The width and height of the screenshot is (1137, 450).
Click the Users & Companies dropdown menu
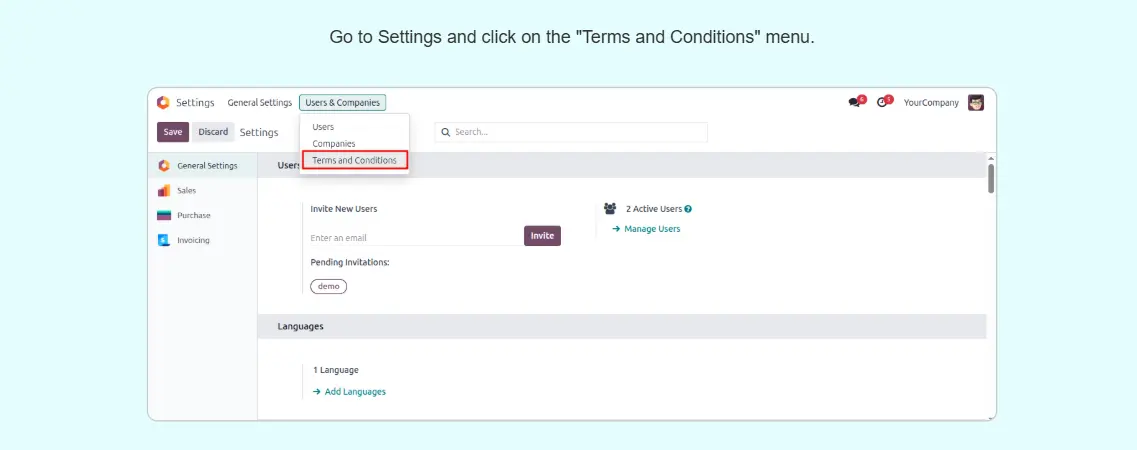pos(342,102)
